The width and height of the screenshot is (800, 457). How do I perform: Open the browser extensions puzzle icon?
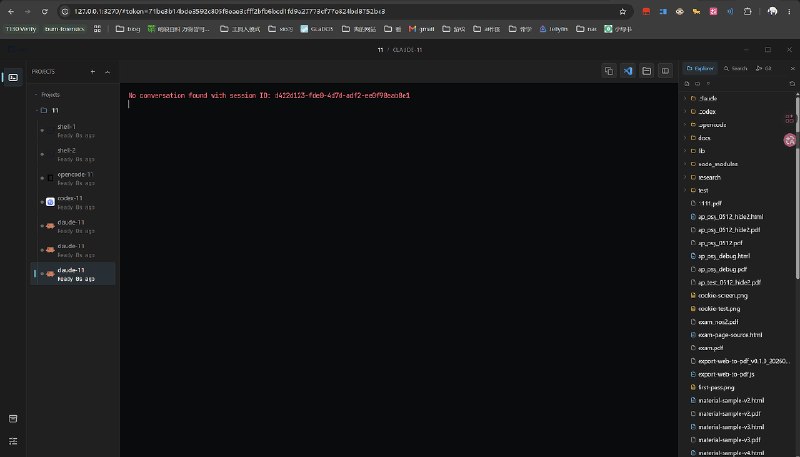point(747,11)
